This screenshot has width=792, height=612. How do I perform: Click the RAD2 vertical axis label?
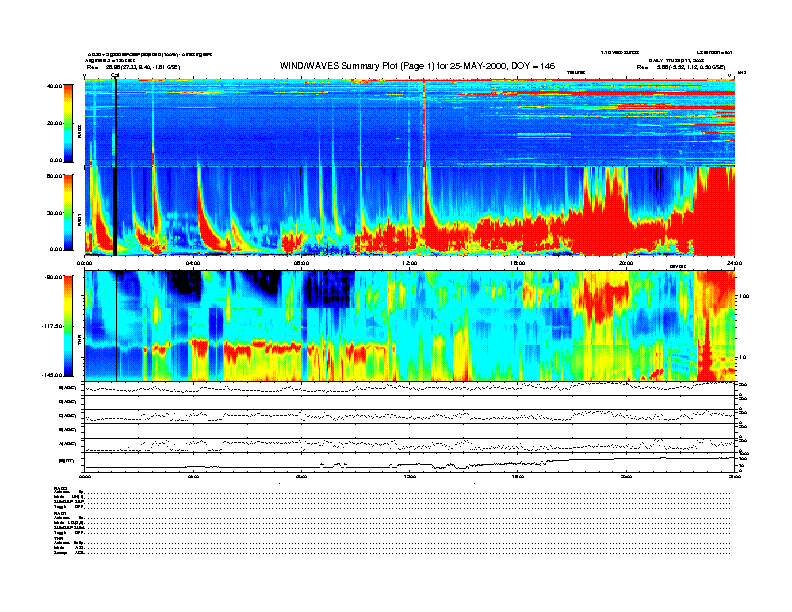79,132
